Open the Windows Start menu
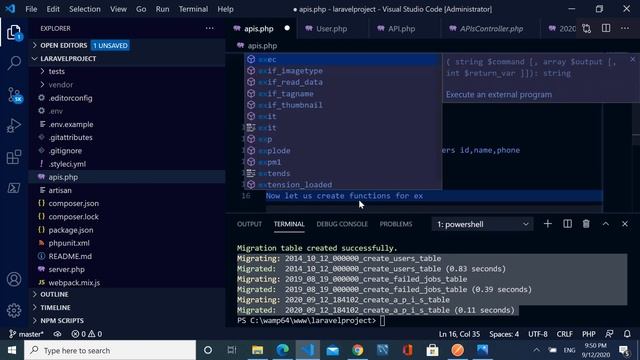Screen dimensions: 640x360 [12, 350]
